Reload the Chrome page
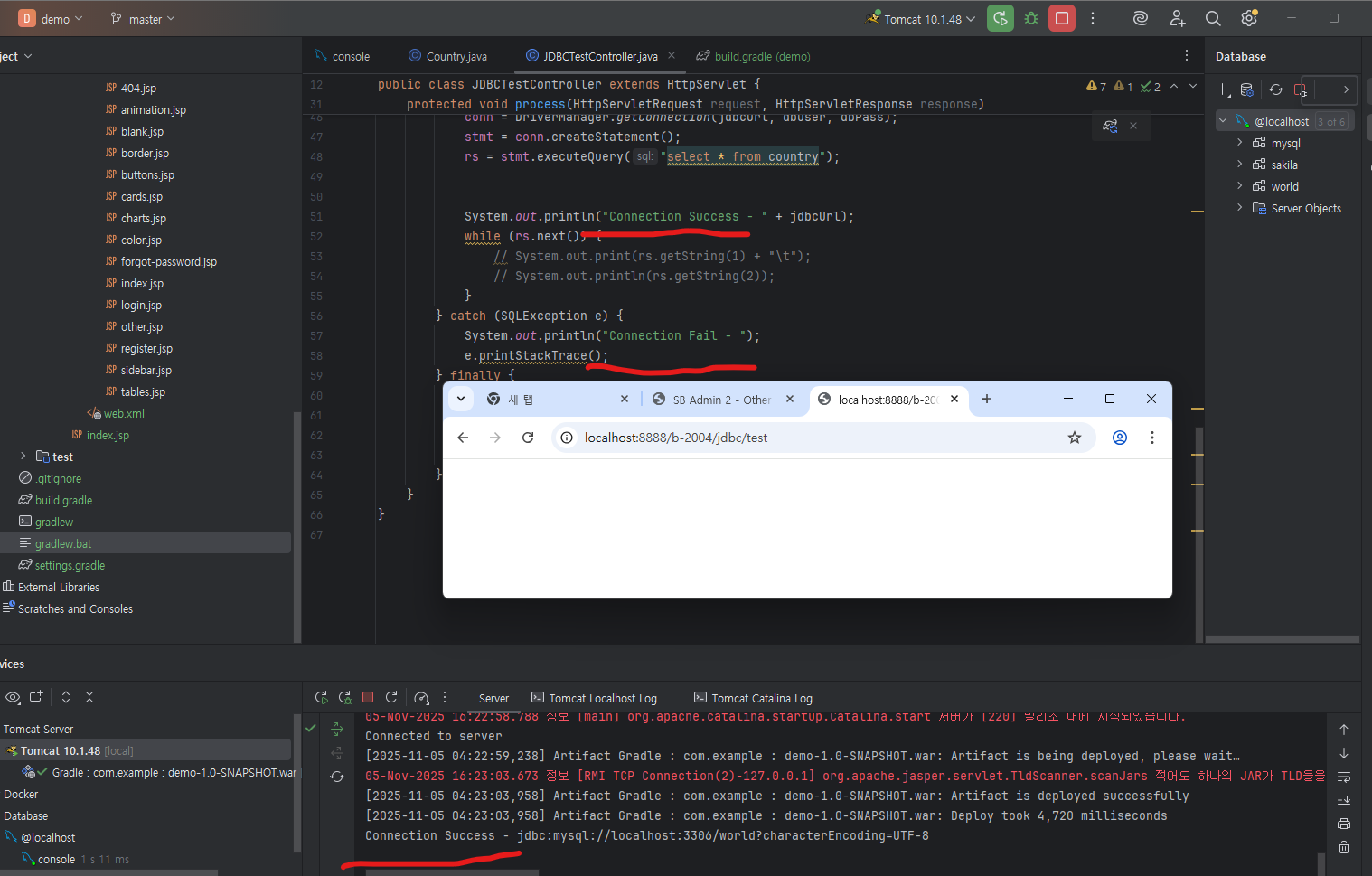Screen dimensions: 1372x876 [x=528, y=438]
